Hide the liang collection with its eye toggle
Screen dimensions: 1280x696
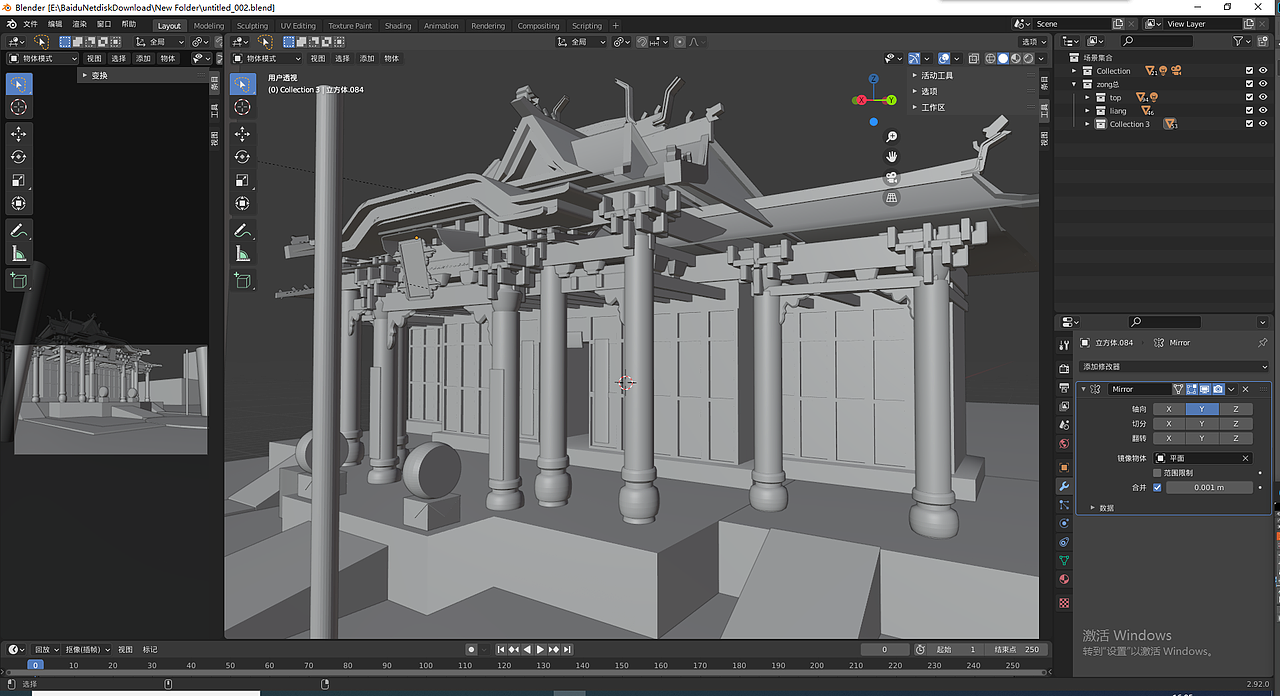pyautogui.click(x=1263, y=110)
